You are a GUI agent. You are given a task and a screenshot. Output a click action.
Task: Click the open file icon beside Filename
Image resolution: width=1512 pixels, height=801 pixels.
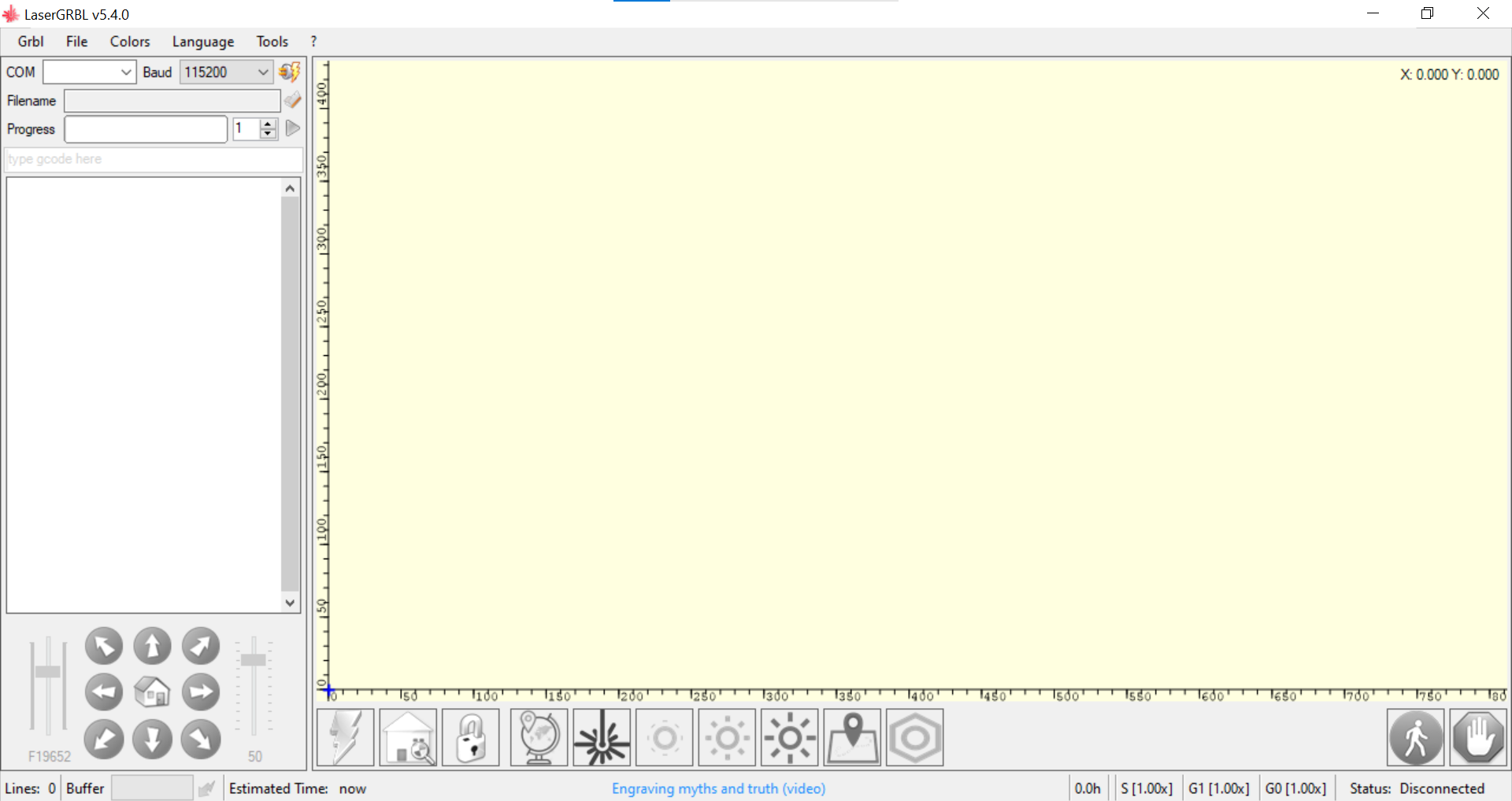(x=293, y=100)
